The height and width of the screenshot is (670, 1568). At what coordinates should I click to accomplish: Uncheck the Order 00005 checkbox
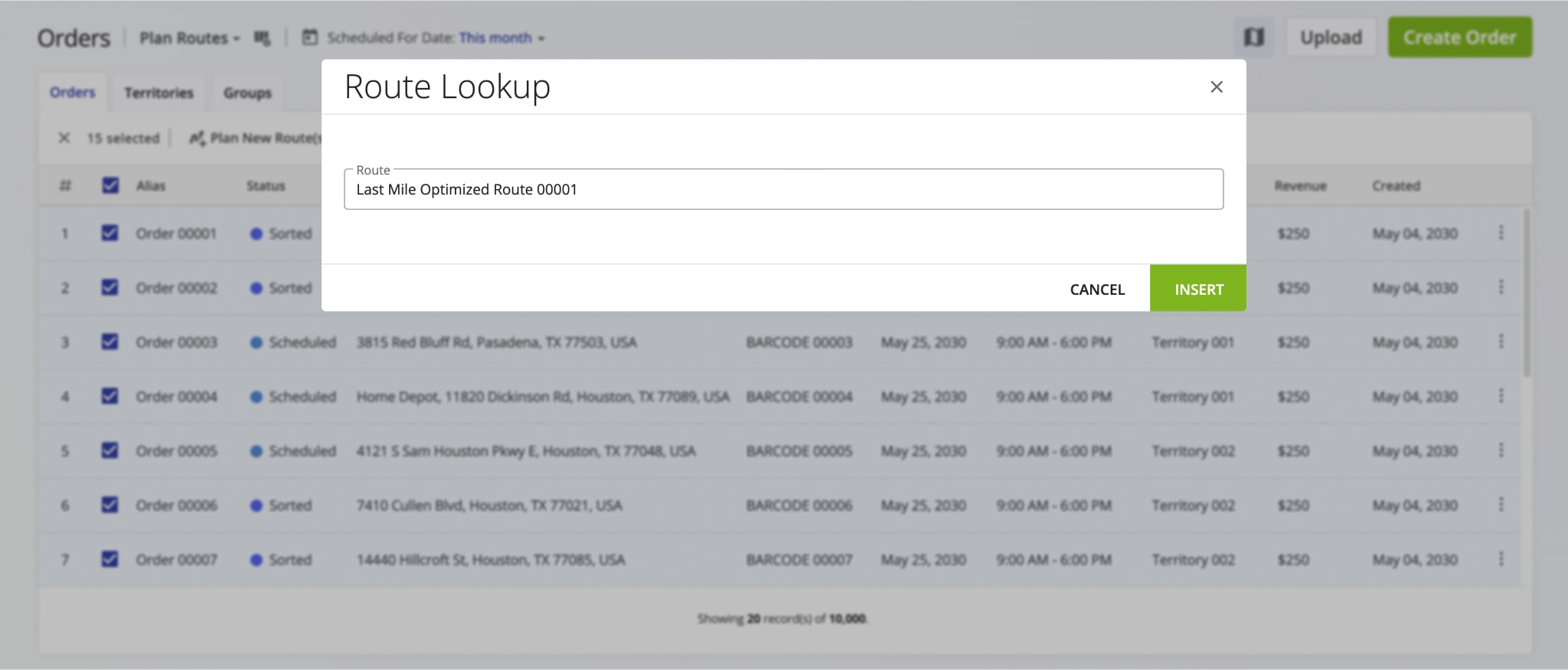(x=110, y=450)
